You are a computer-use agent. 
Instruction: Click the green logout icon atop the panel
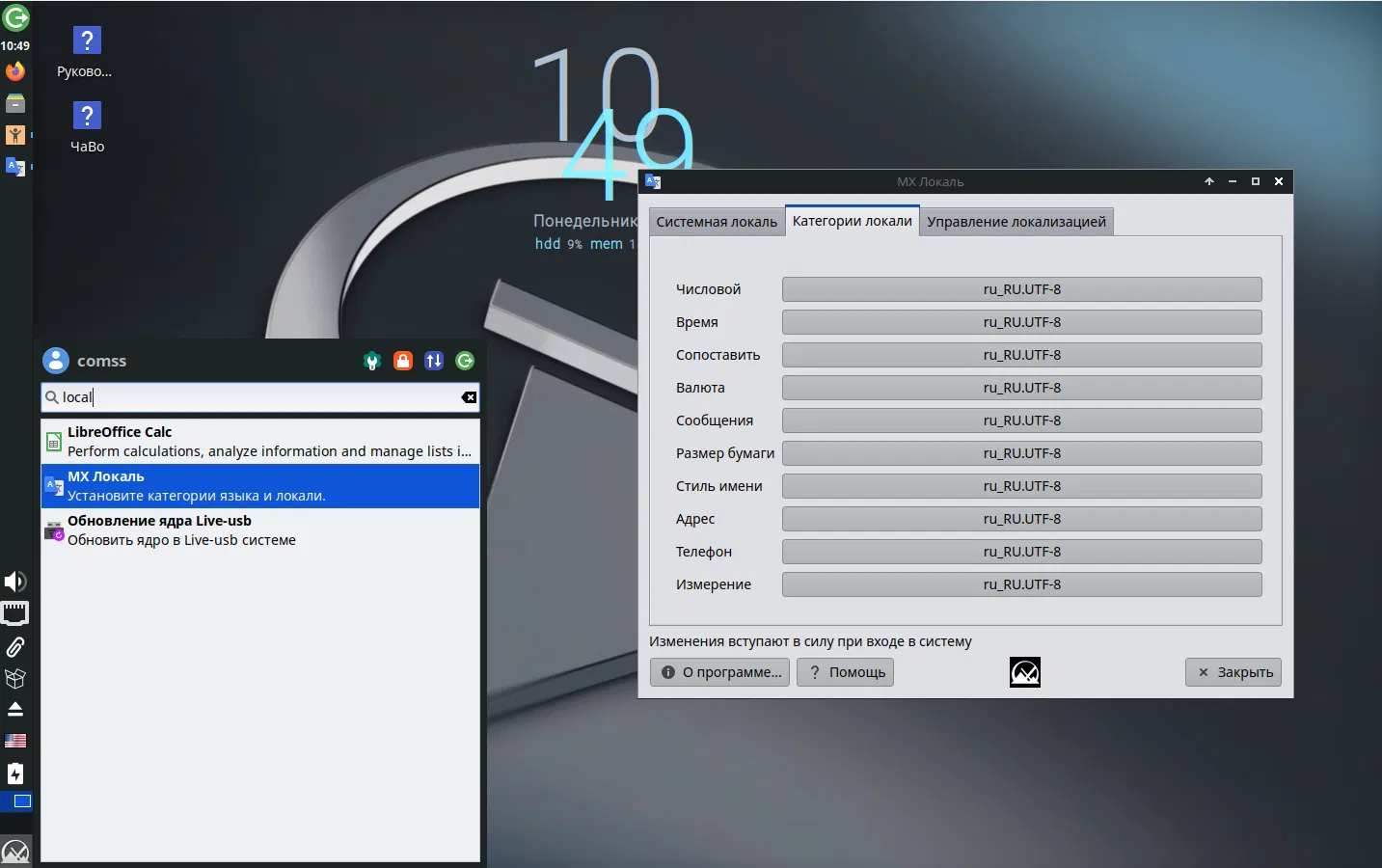[x=15, y=17]
